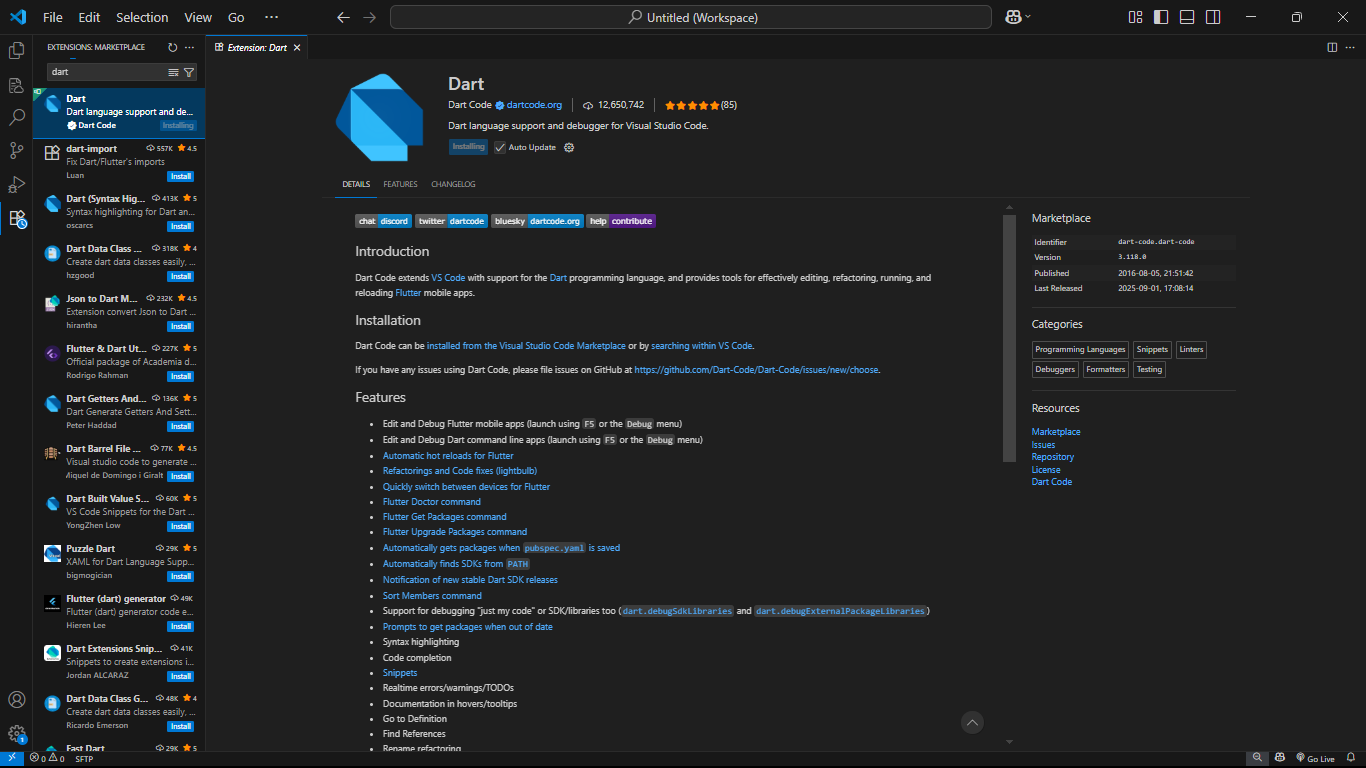1366x768 pixels.
Task: Expand the Copilot chevron in title bar
Action: [x=1028, y=17]
